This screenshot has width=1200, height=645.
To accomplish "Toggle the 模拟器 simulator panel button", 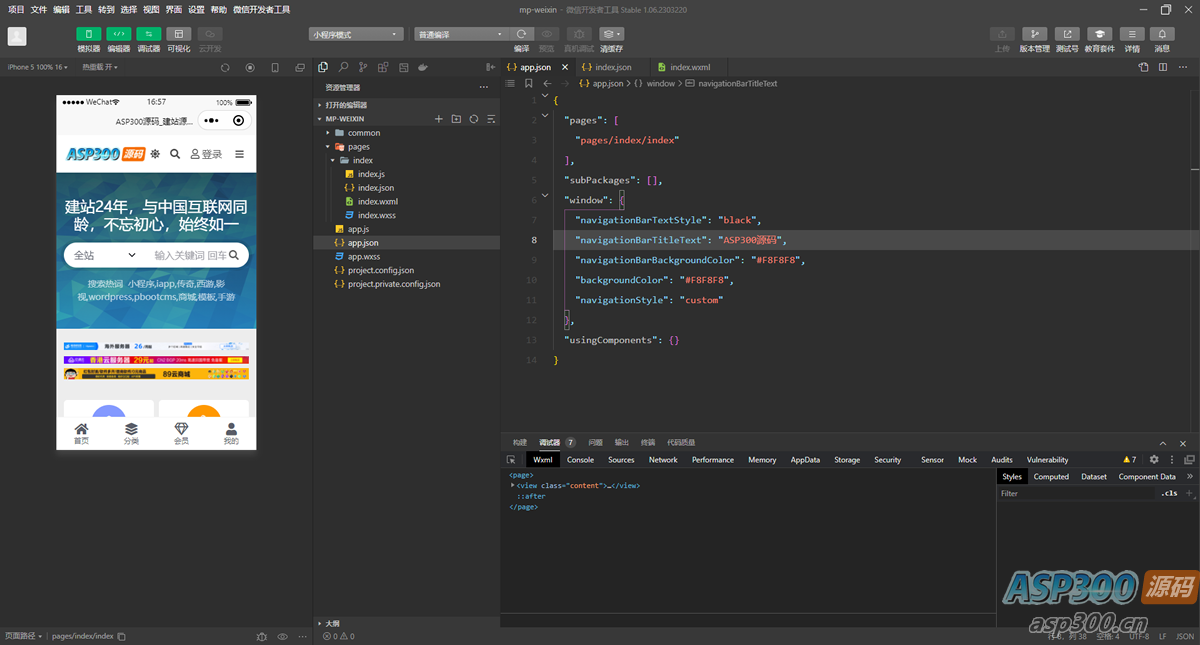I will coord(89,34).
